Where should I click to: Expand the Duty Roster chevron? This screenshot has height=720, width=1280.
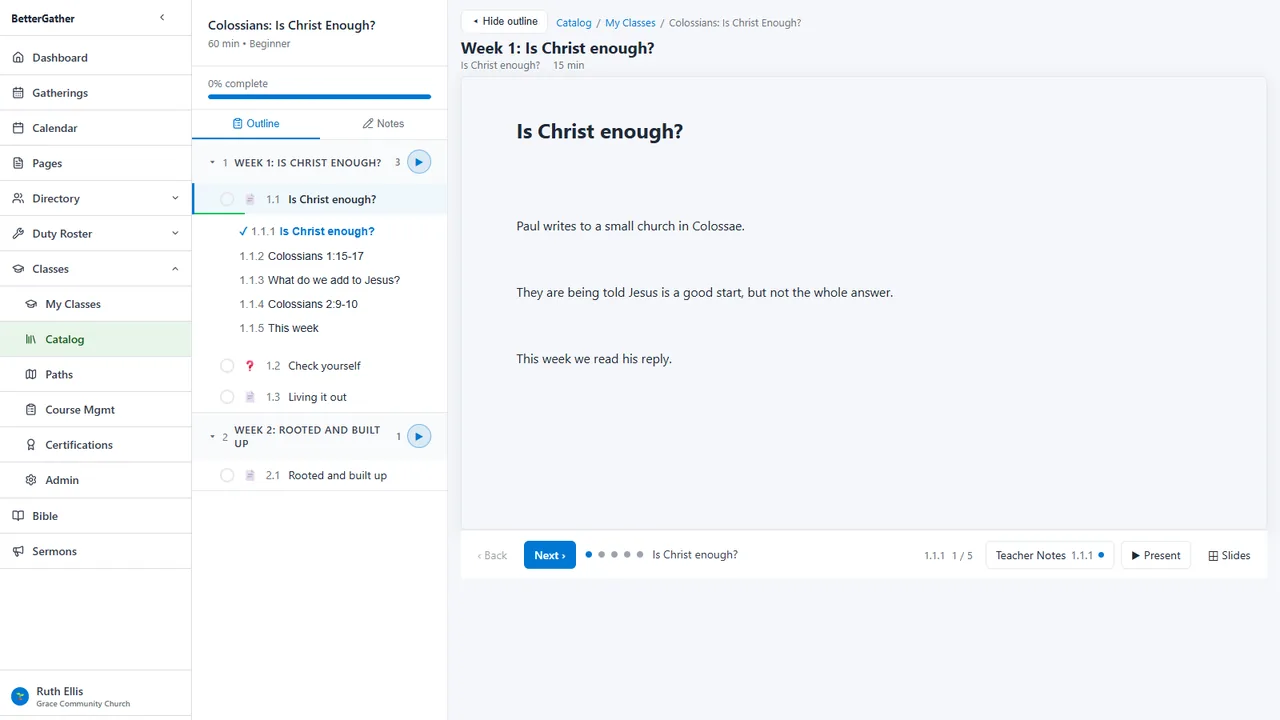coord(175,233)
